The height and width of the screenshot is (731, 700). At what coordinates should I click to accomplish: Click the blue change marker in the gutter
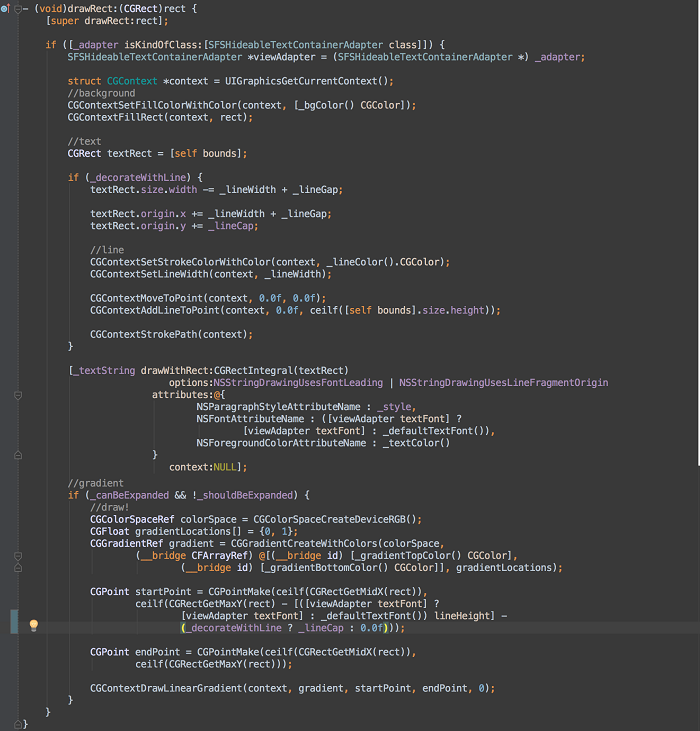13,620
